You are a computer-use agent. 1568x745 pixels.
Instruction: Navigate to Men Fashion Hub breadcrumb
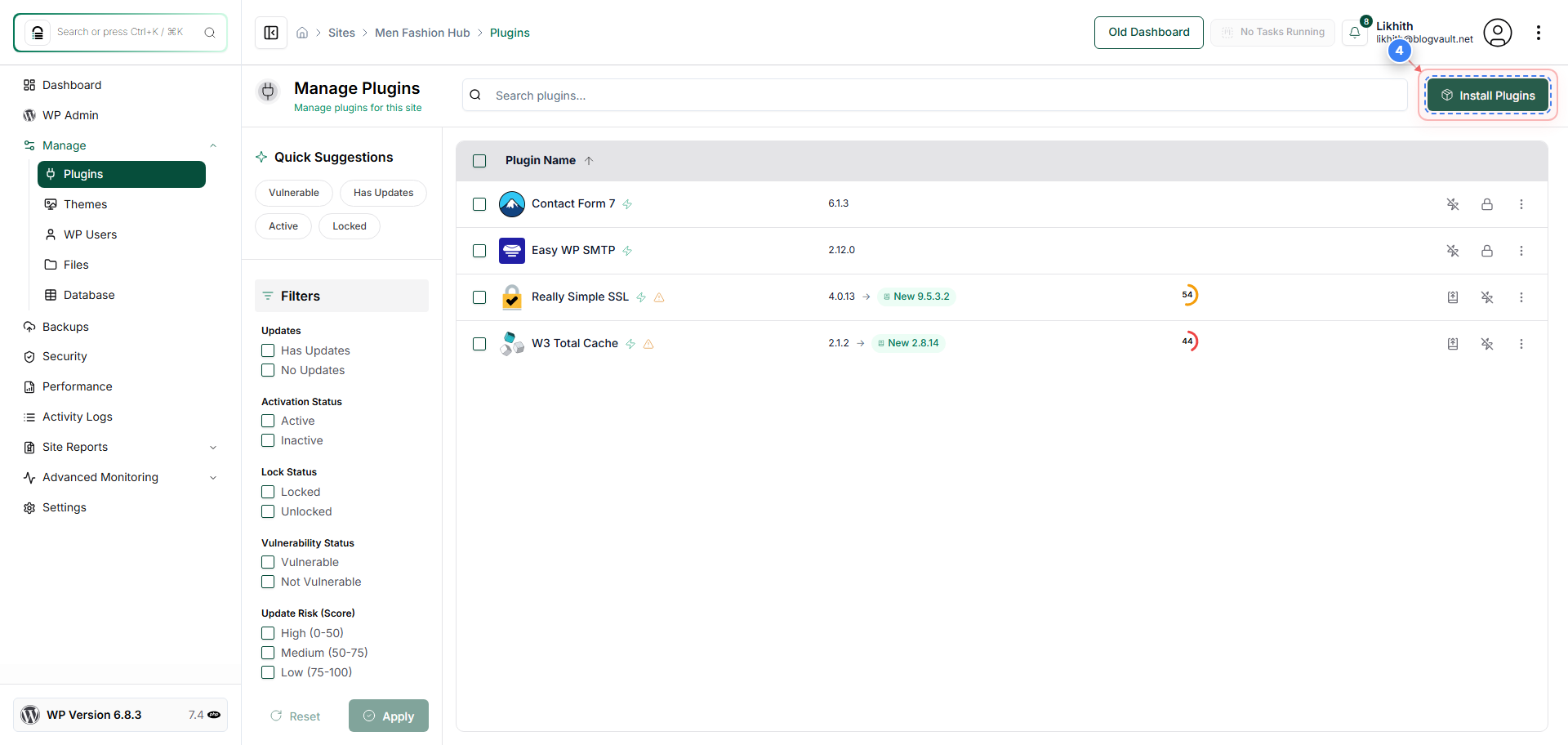(422, 33)
